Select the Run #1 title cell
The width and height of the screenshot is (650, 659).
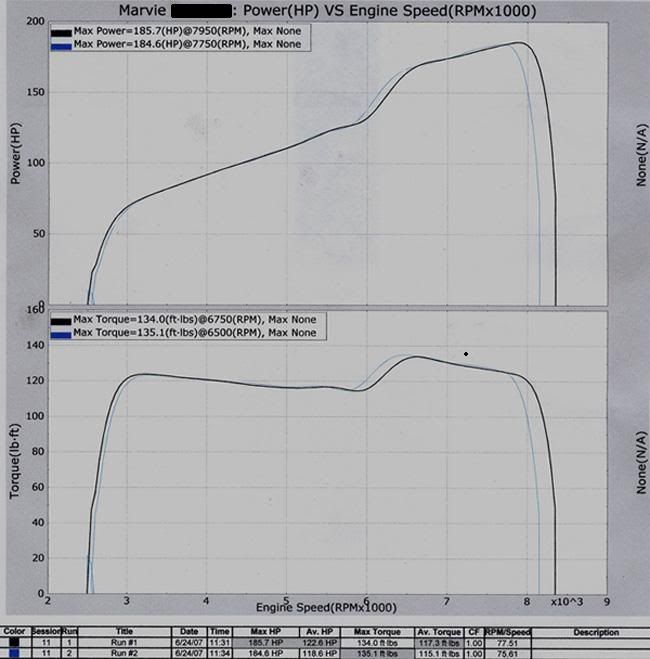124,642
